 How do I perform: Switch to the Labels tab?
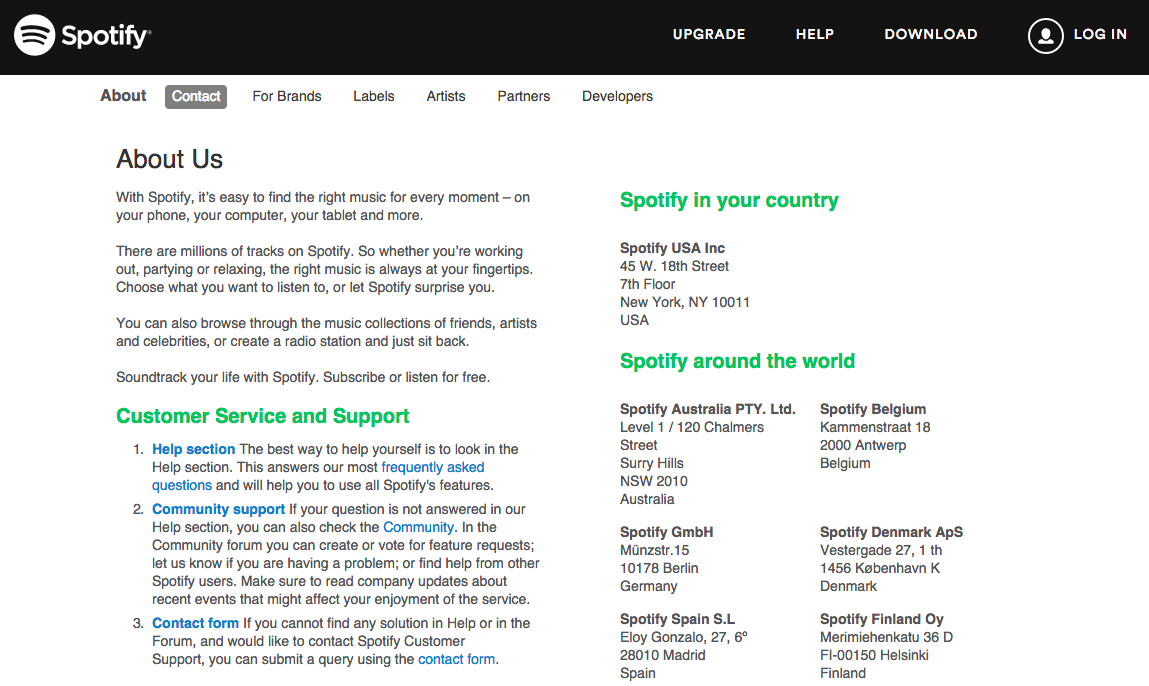pos(374,96)
